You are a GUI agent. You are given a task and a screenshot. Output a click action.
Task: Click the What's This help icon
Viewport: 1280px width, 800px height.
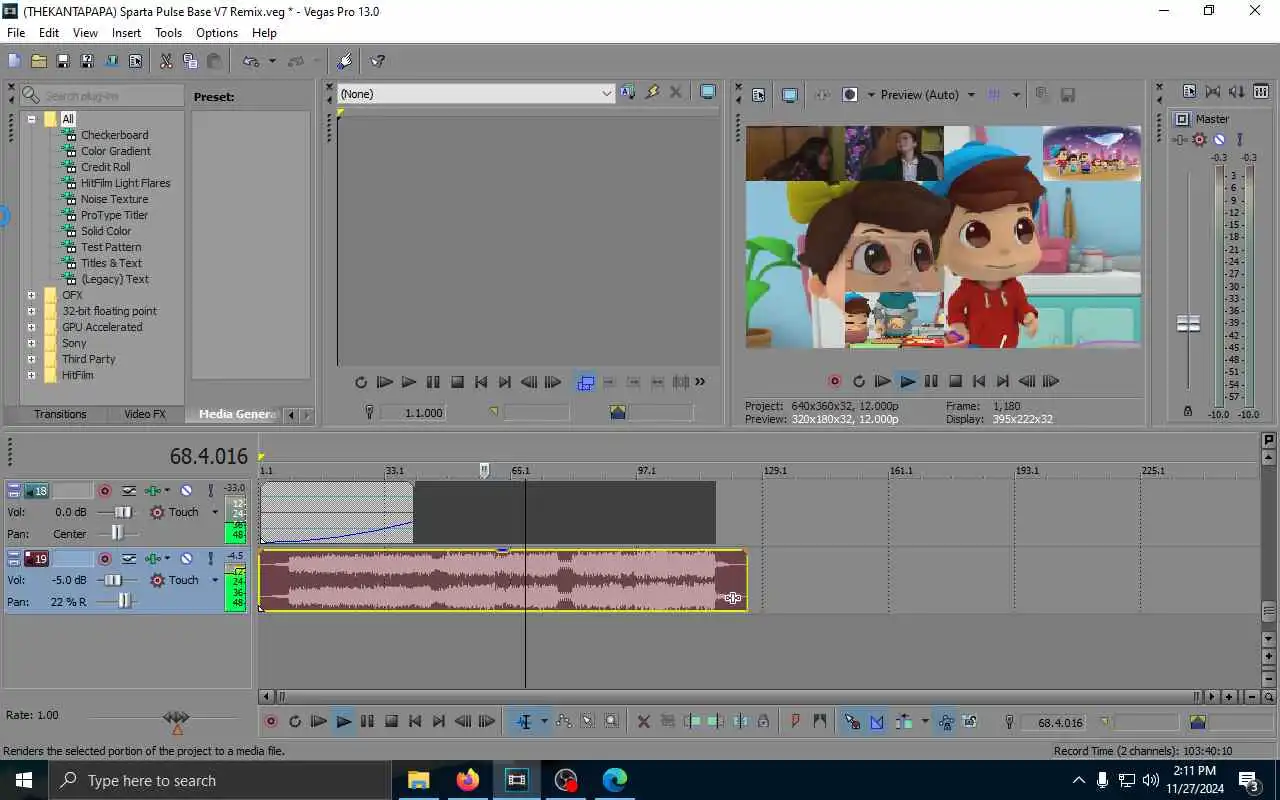[378, 61]
